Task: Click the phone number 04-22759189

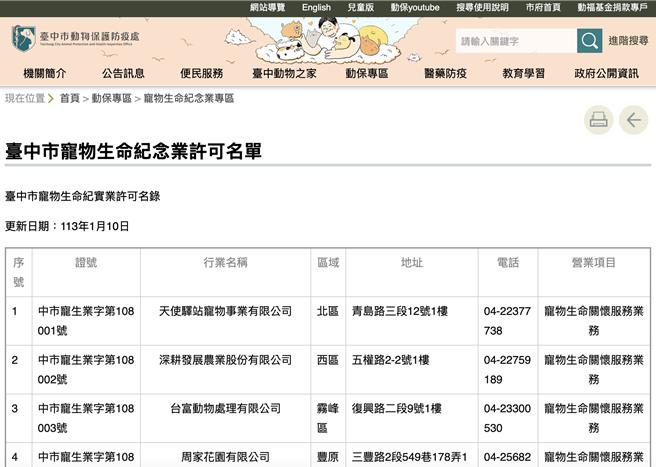Action: [x=507, y=369]
